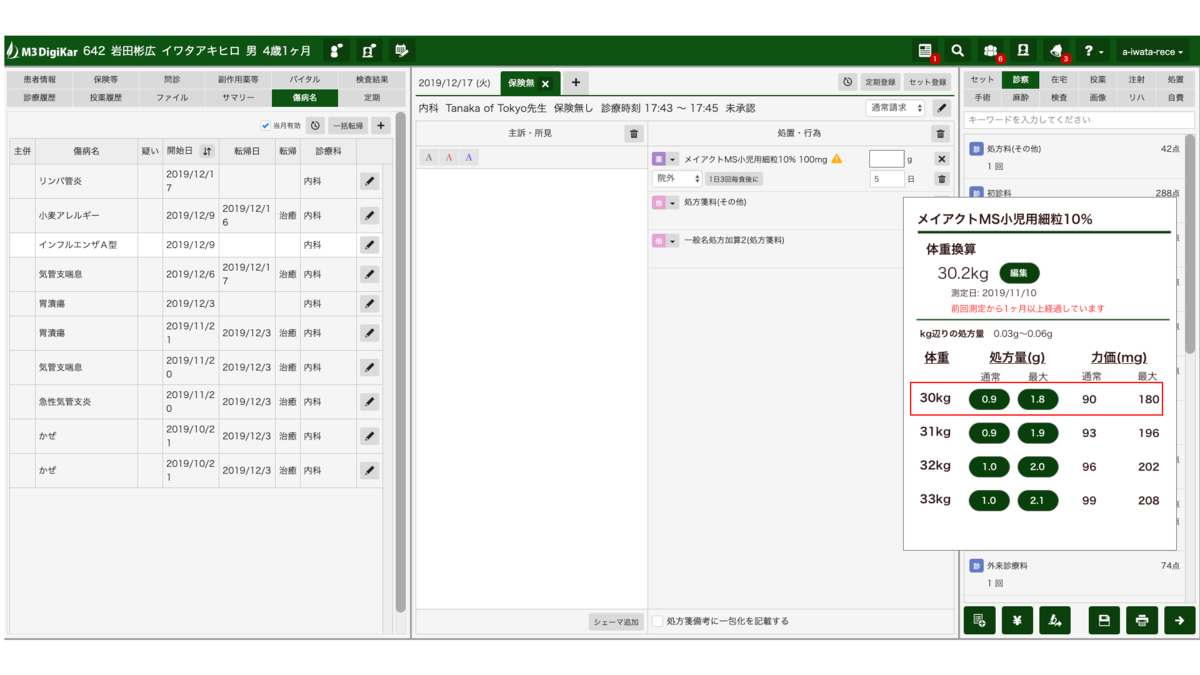Delete 主訴・所見 section with trash icon
The height and width of the screenshot is (675, 1200).
coord(633,133)
